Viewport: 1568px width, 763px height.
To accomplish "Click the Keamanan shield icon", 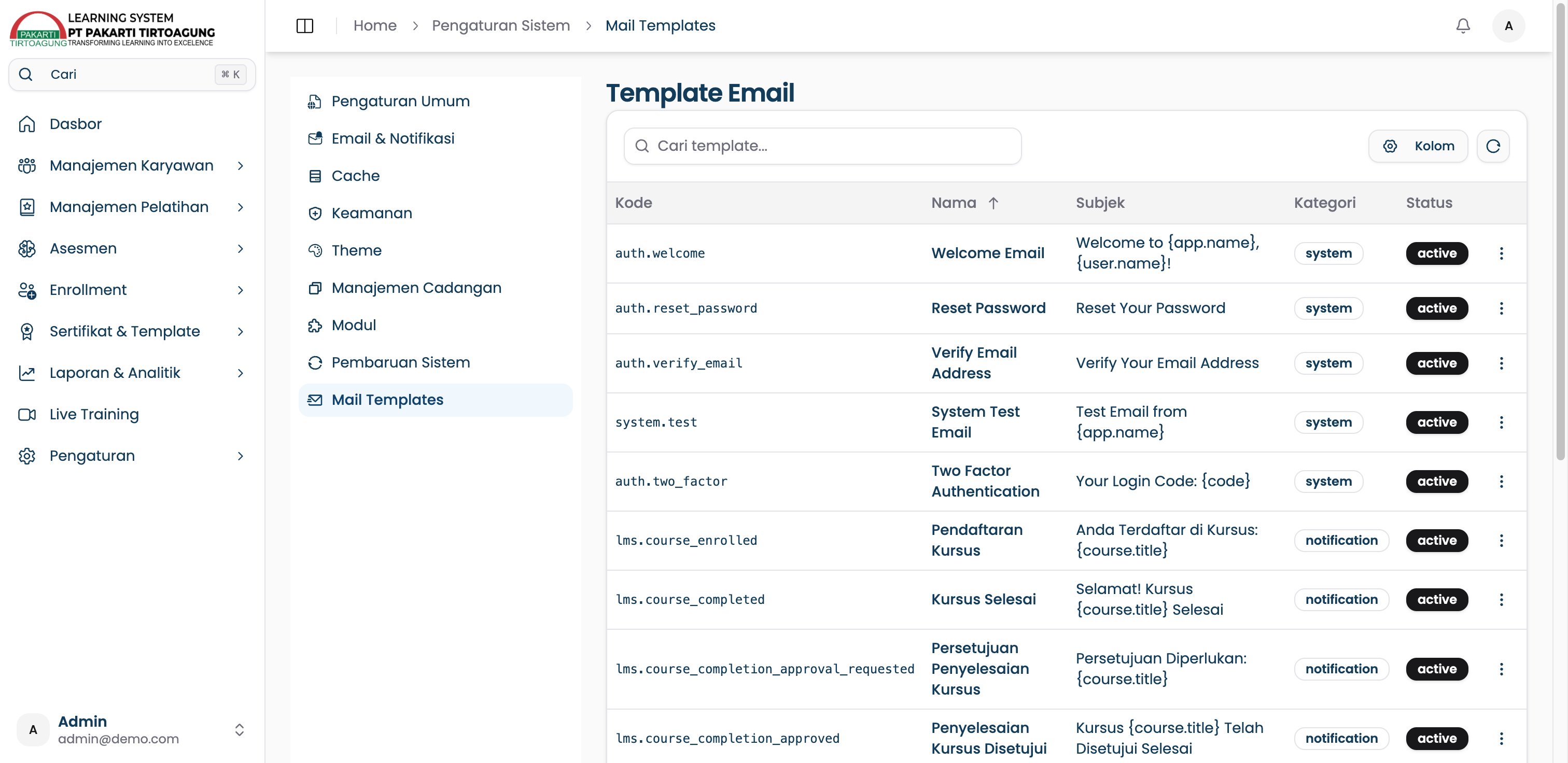I will pos(315,214).
